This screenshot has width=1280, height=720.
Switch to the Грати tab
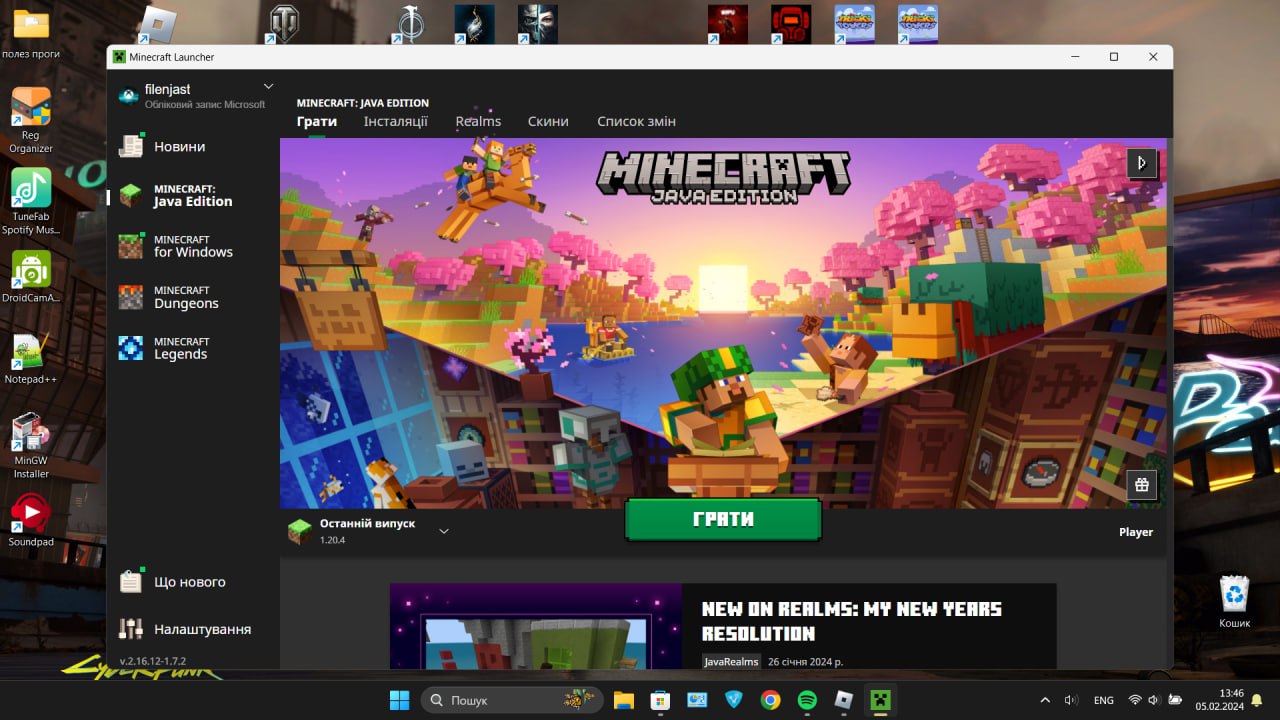coord(317,121)
